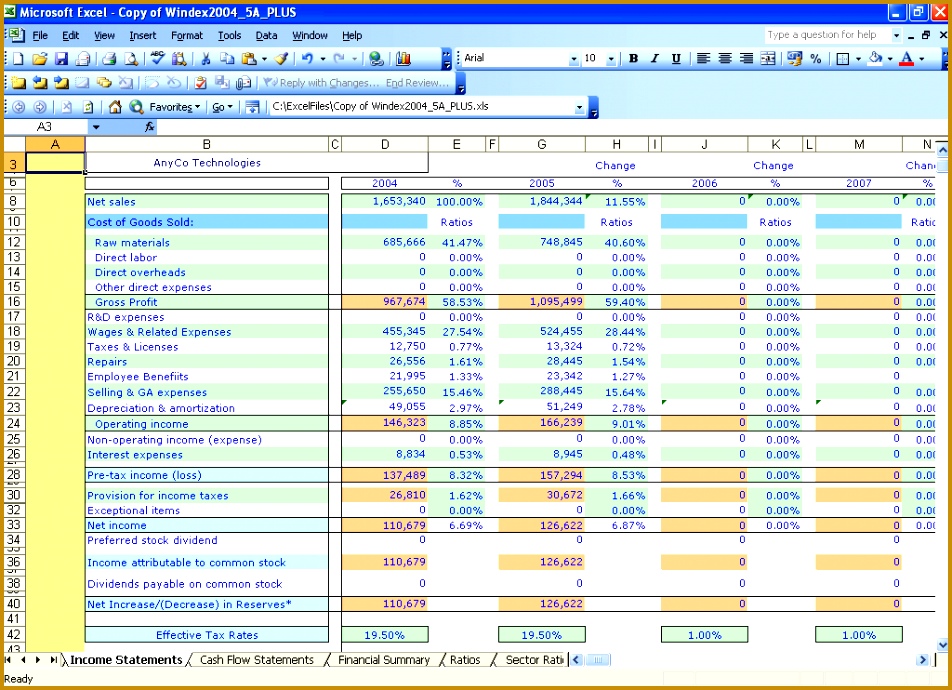Toggle left text alignment
The width and height of the screenshot is (952, 690).
pos(703,58)
